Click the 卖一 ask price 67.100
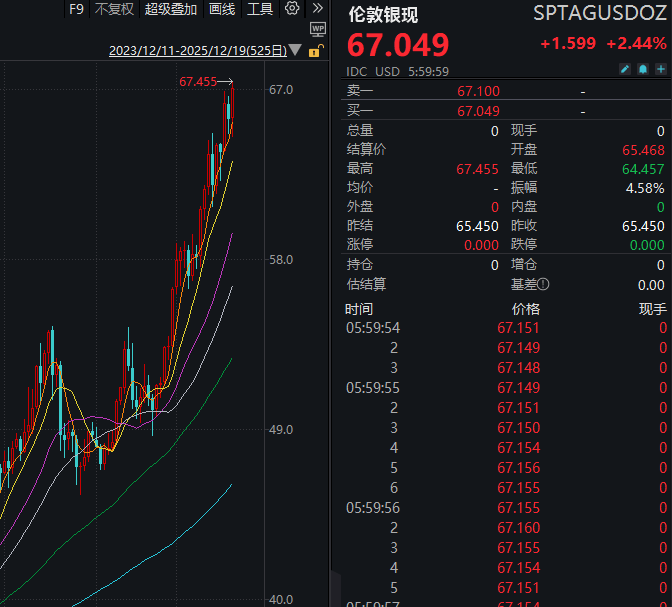Image resolution: width=672 pixels, height=607 pixels. (478, 91)
